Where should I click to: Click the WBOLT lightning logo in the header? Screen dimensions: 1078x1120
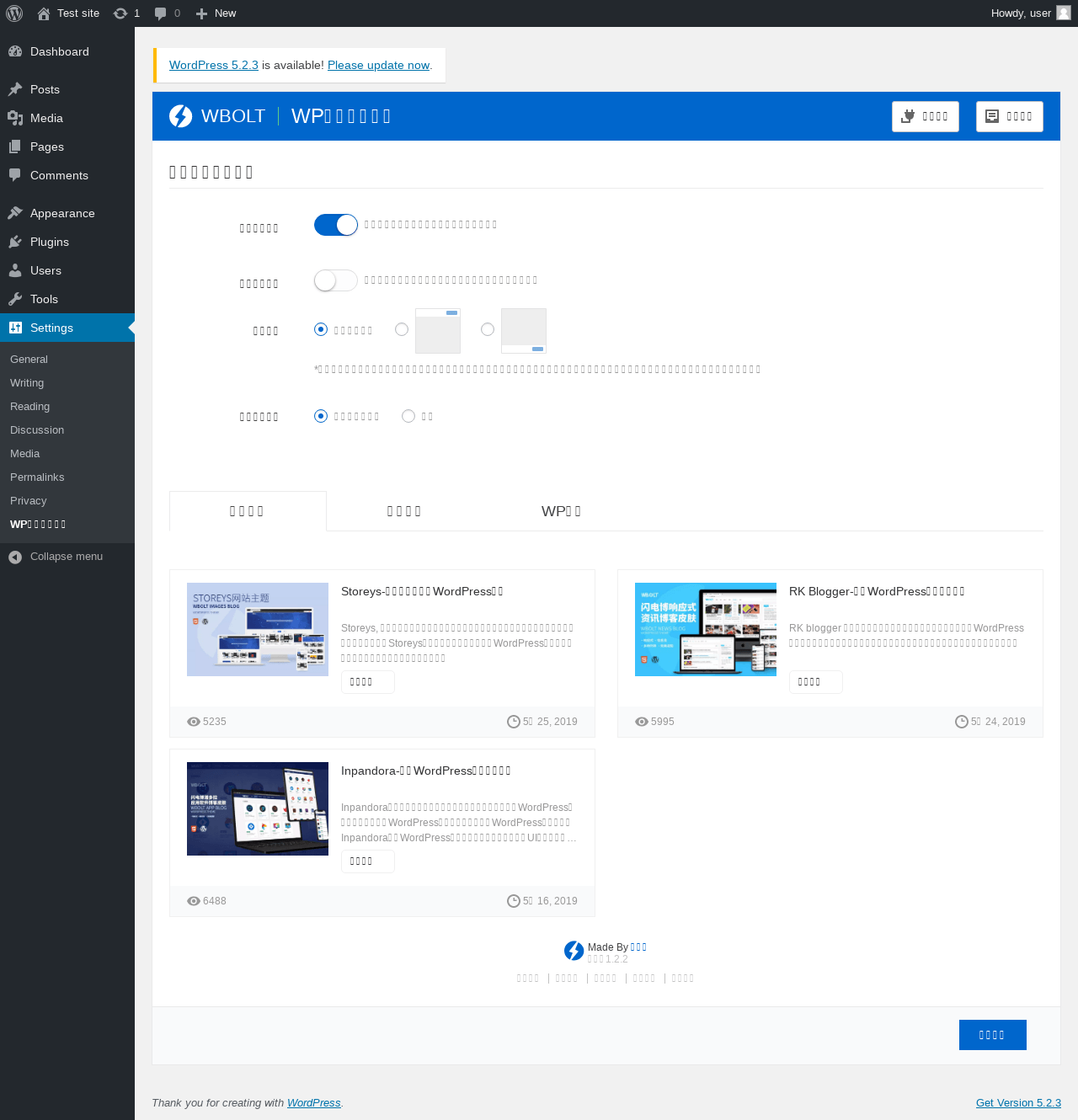pyautogui.click(x=180, y=116)
